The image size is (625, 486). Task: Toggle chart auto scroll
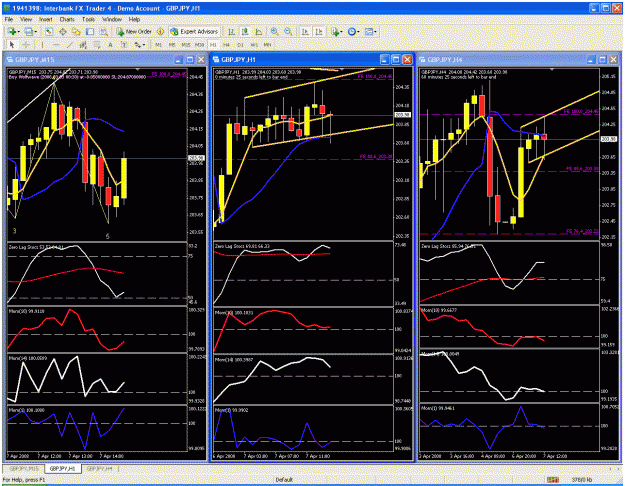[305, 31]
